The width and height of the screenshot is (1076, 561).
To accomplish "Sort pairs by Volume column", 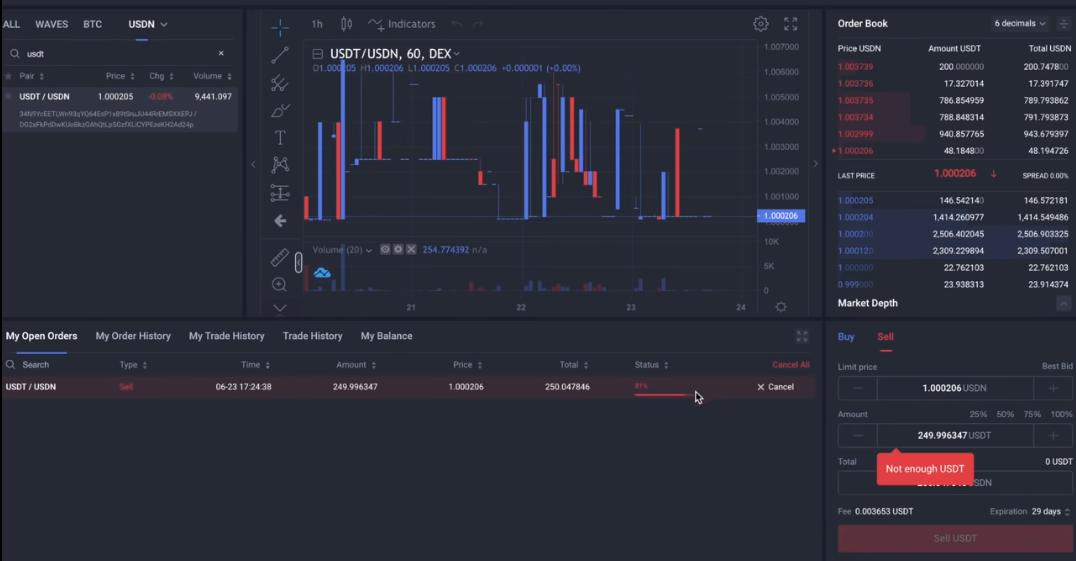I will pos(212,76).
